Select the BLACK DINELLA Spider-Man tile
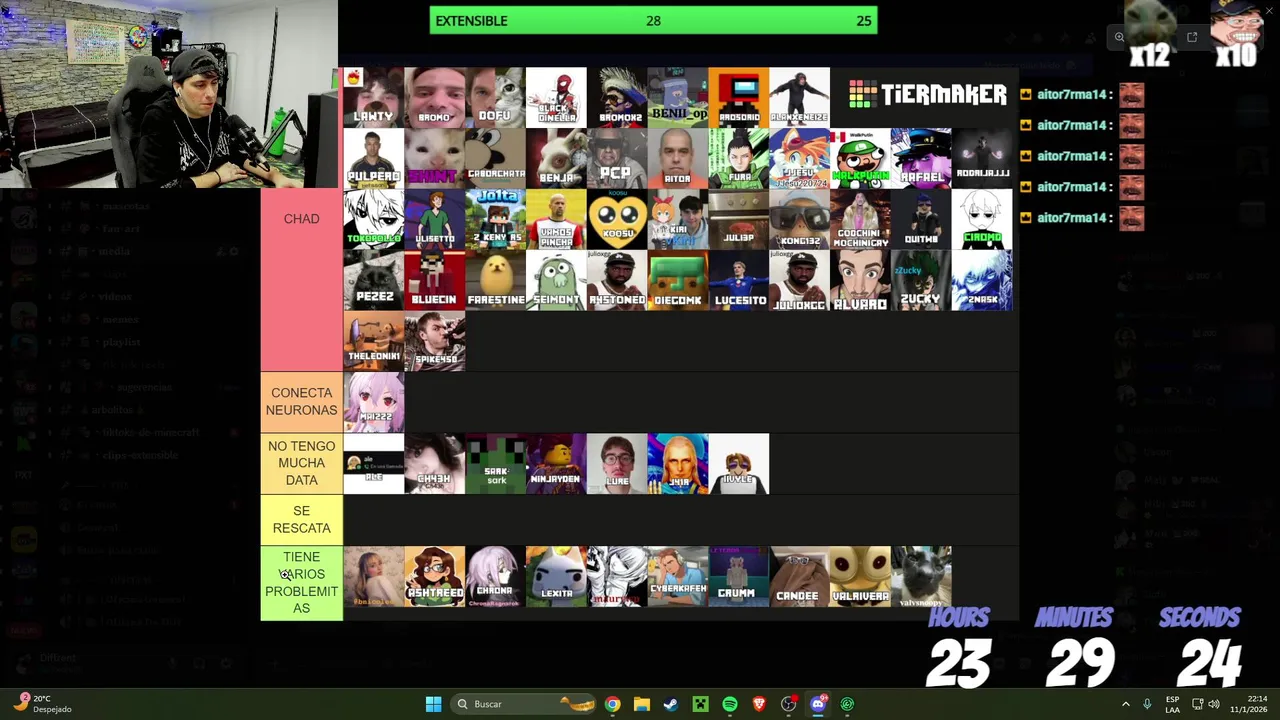 (x=556, y=97)
